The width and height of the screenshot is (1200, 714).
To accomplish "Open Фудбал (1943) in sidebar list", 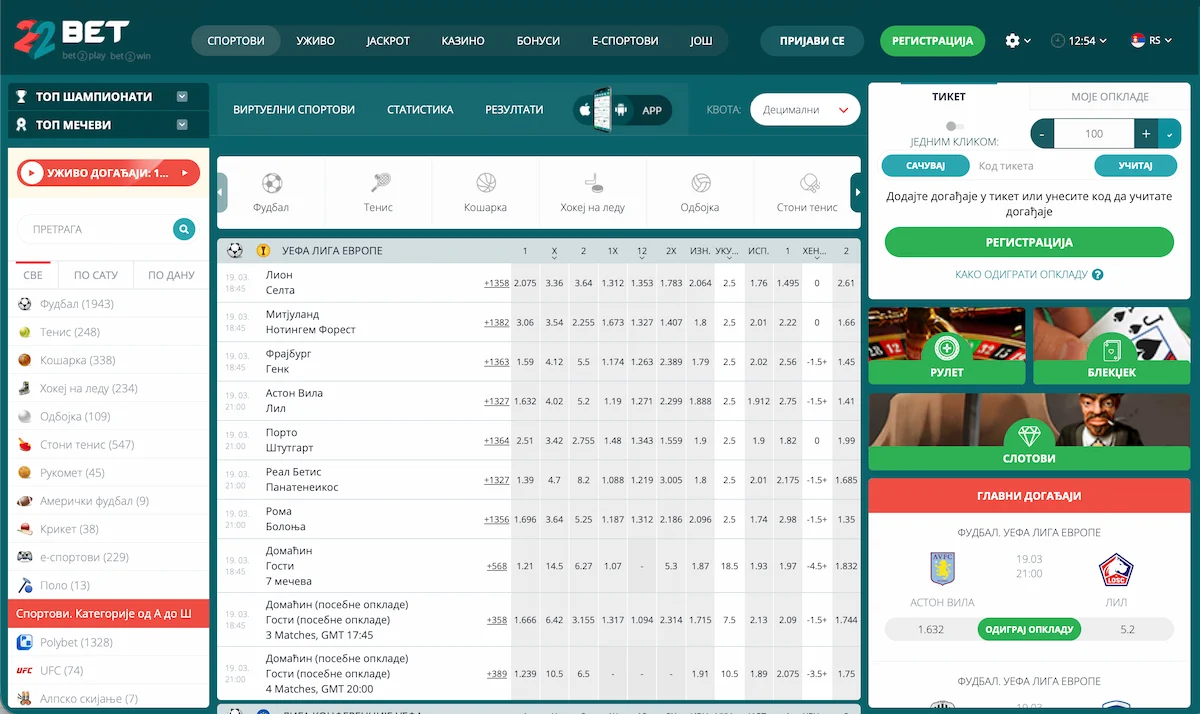I will click(x=108, y=304).
